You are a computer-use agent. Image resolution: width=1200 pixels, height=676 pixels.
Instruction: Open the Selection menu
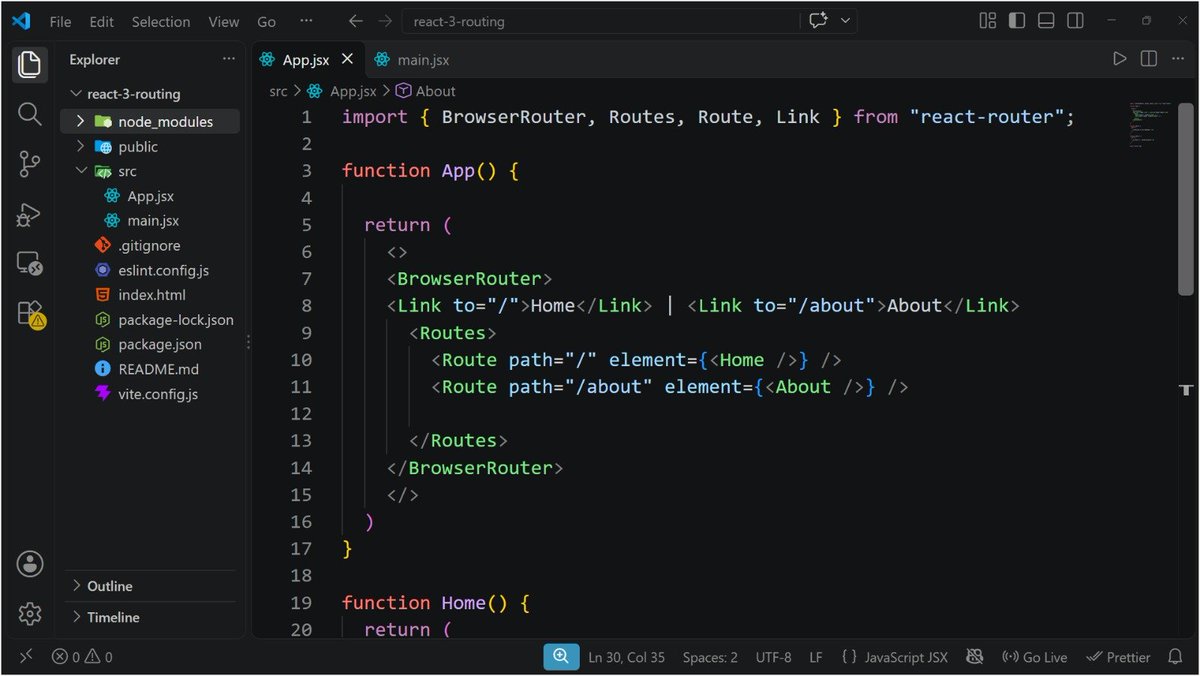(161, 21)
